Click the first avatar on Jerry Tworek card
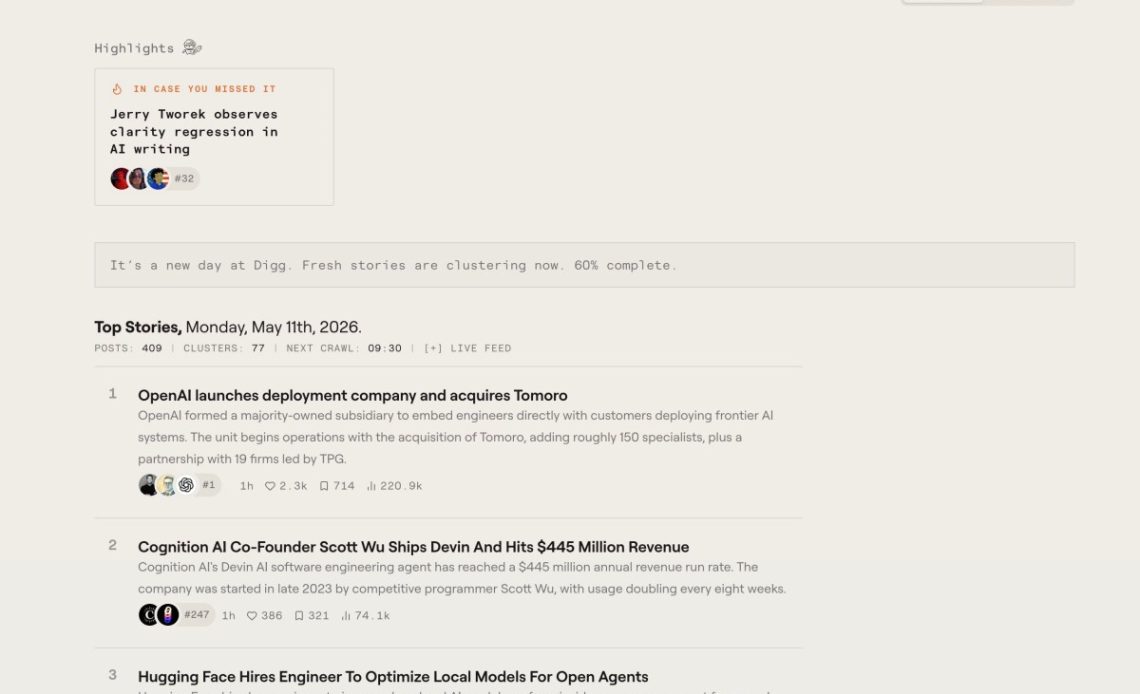Screen dimensions: 1140x694 pos(120,178)
